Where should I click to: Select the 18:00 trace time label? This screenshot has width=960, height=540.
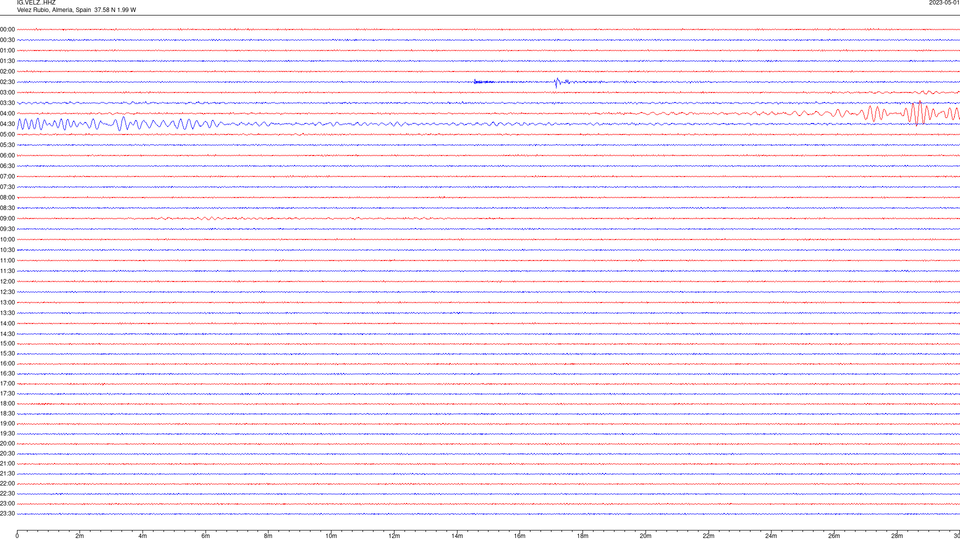coord(7,403)
